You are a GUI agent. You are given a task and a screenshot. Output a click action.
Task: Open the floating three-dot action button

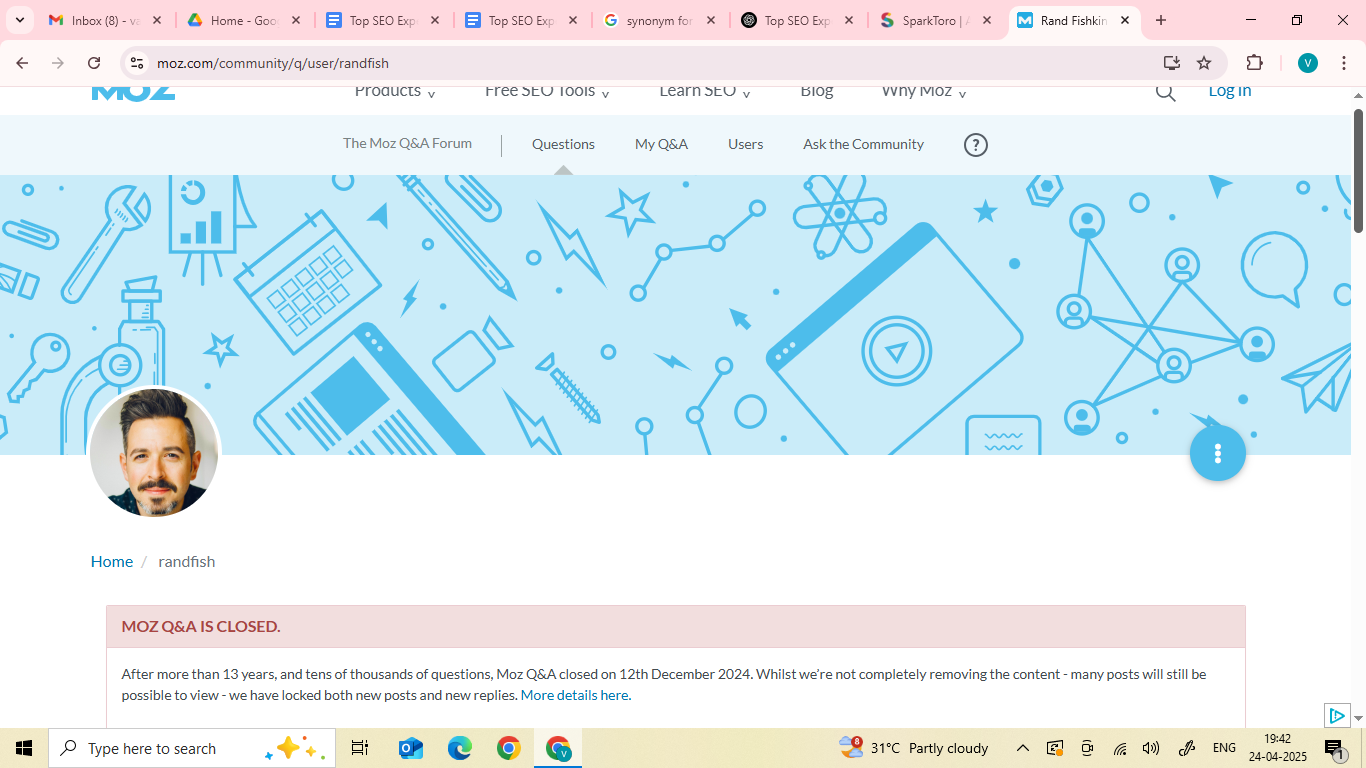1217,453
